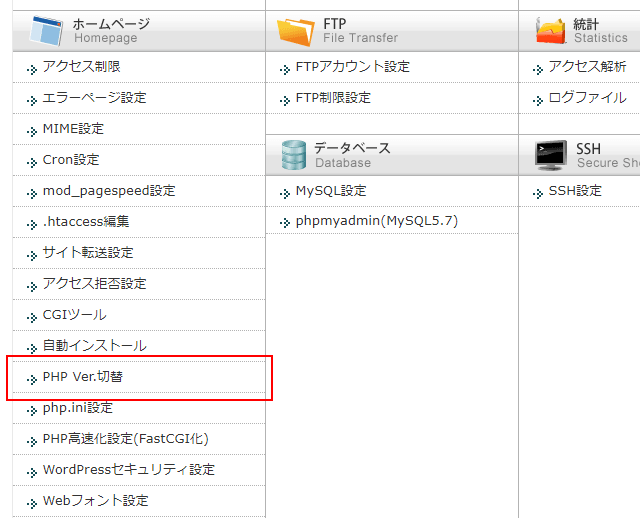
Task: Open MySQL設定
Action: coord(331,191)
